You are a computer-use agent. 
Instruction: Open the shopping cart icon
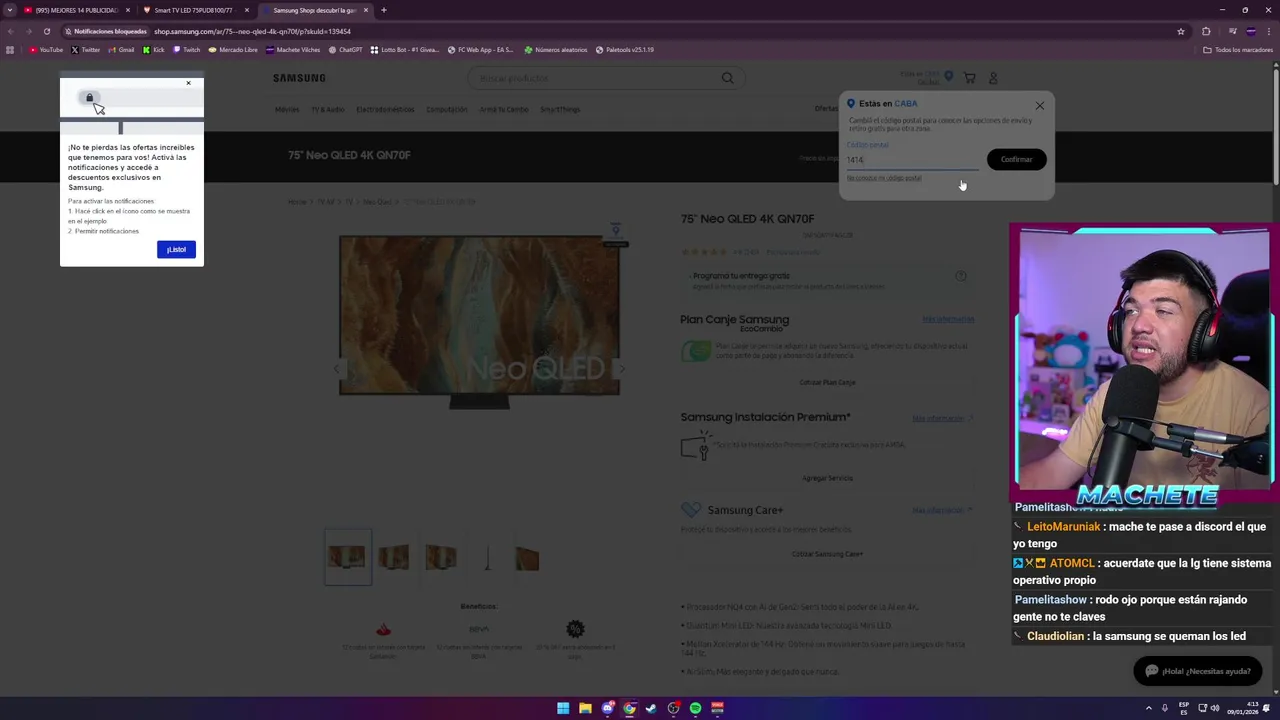click(x=969, y=78)
